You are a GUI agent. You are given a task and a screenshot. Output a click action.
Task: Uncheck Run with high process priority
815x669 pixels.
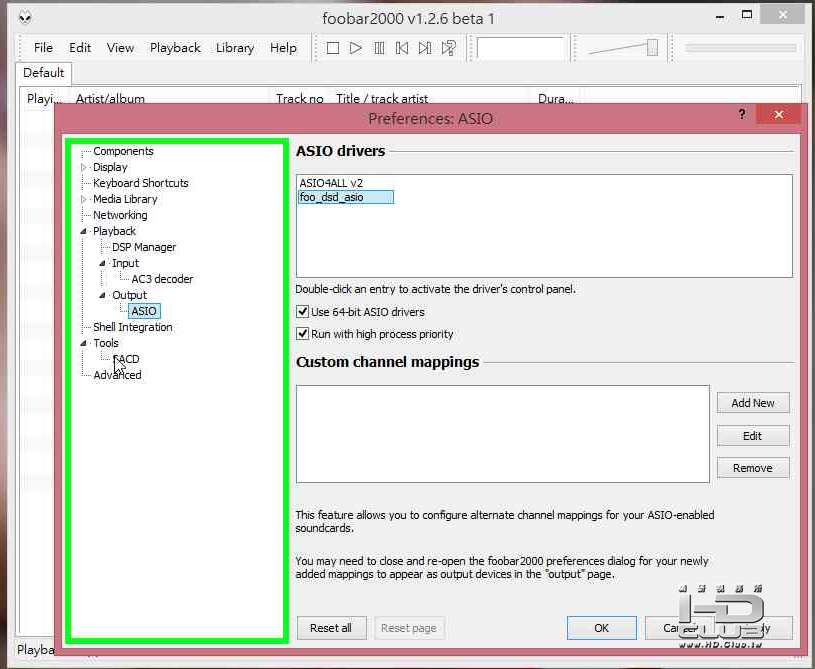303,334
